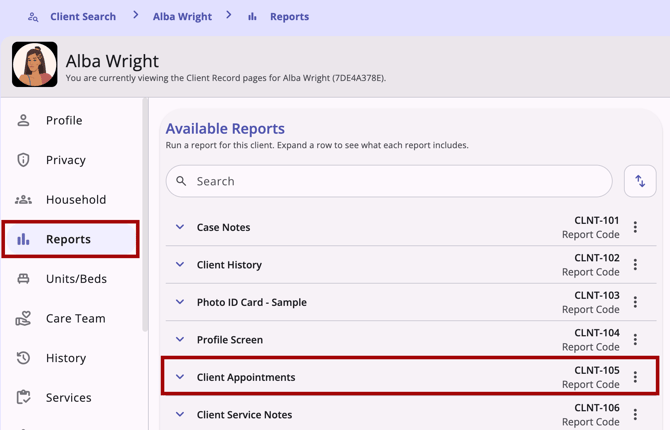Click the Reports bar chart sidebar icon
The height and width of the screenshot is (430, 670).
click(x=23, y=239)
